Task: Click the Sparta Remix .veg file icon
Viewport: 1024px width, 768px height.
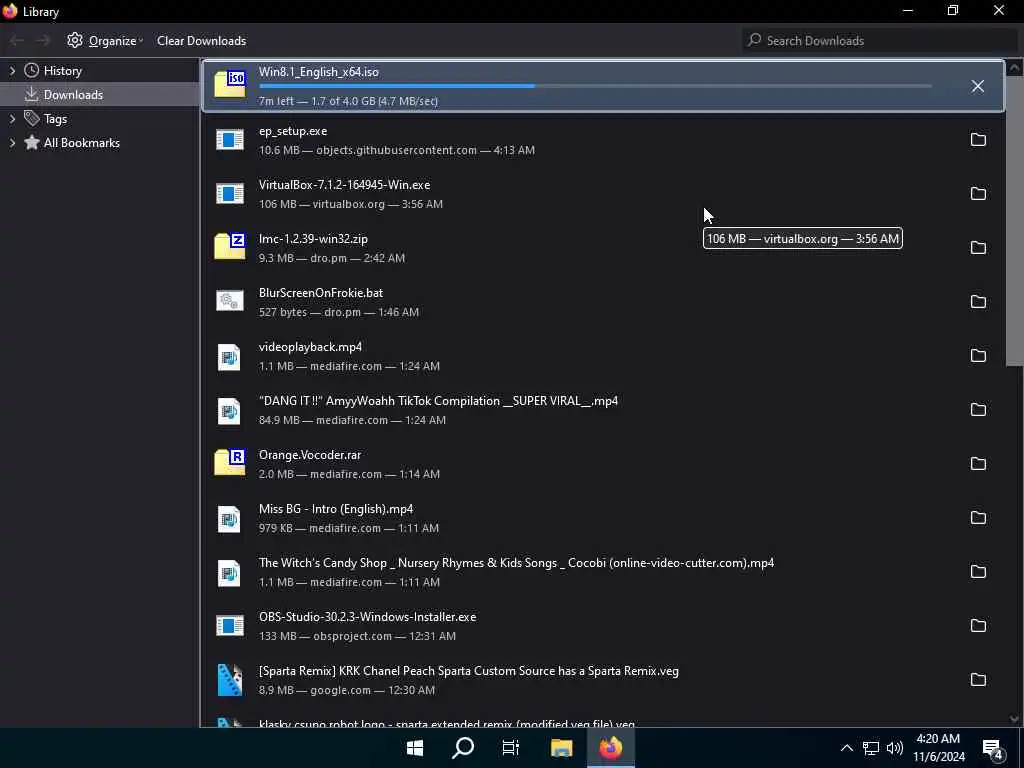Action: point(230,680)
